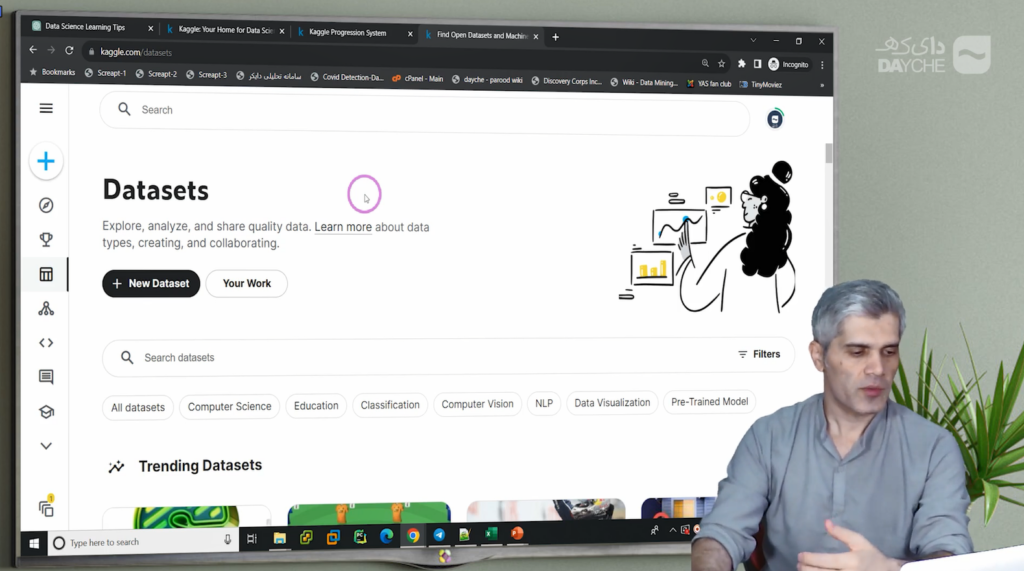
Task: Reload the current page
Action: 69,50
